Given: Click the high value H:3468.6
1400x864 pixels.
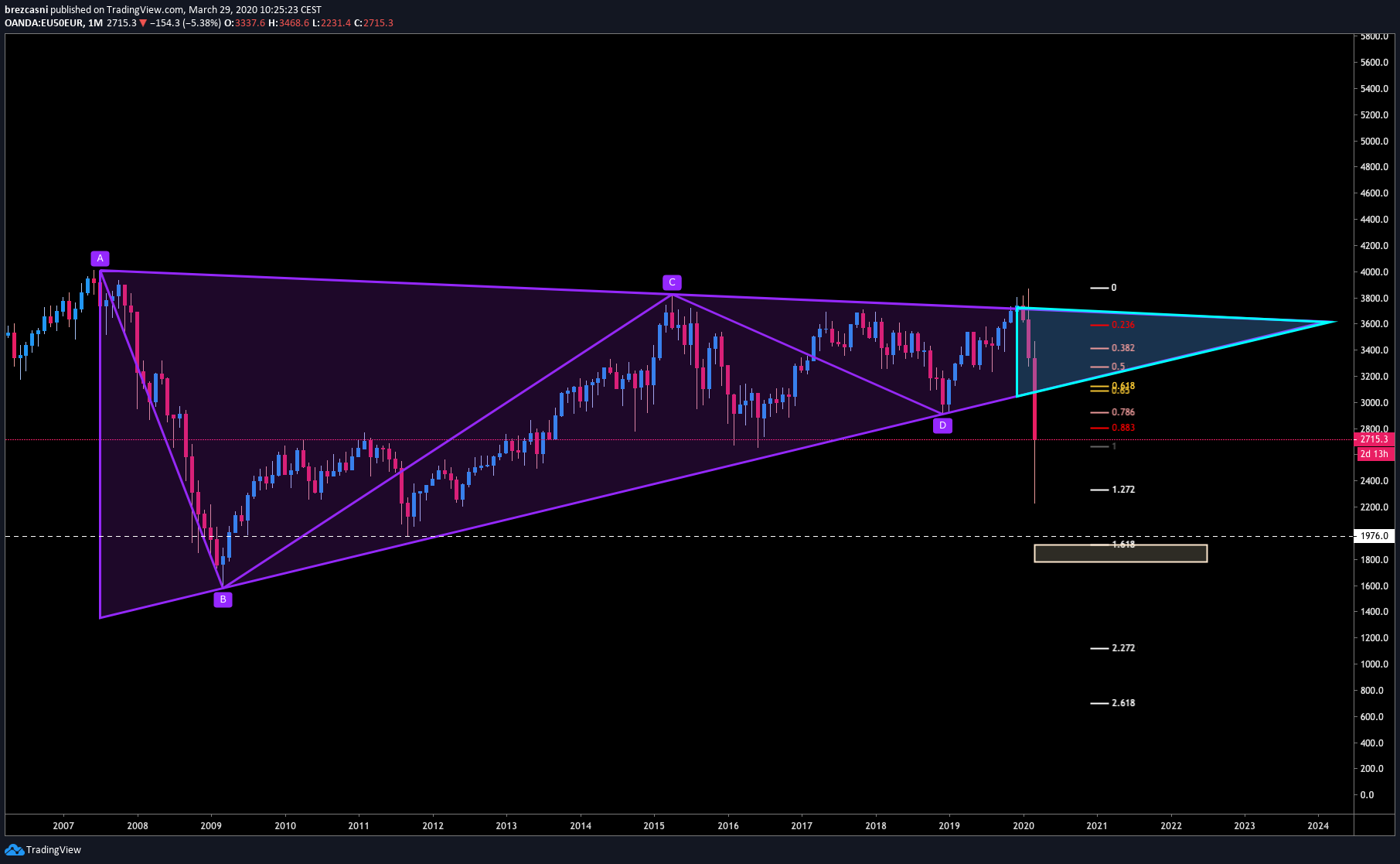Looking at the screenshot, I should [288, 23].
